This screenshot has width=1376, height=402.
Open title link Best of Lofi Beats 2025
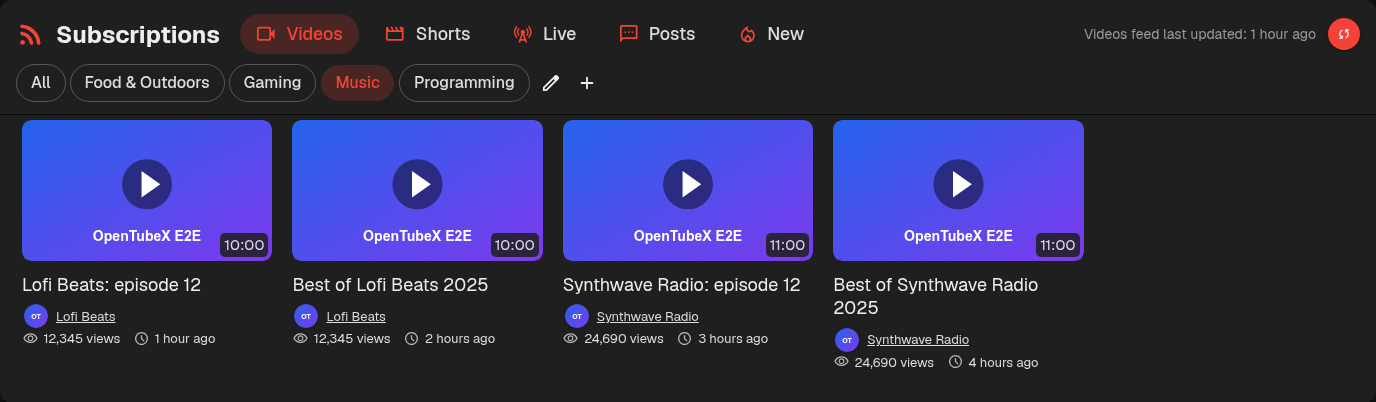390,285
